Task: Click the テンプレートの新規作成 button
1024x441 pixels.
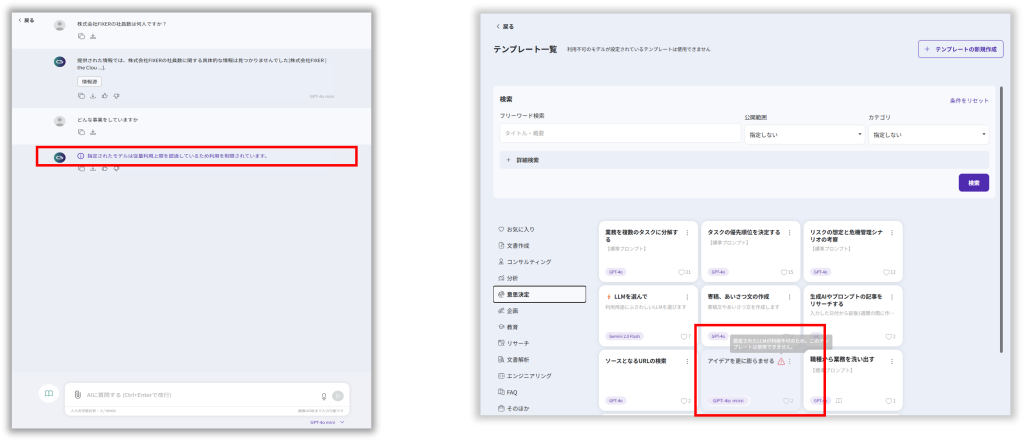Action: pyautogui.click(x=960, y=49)
